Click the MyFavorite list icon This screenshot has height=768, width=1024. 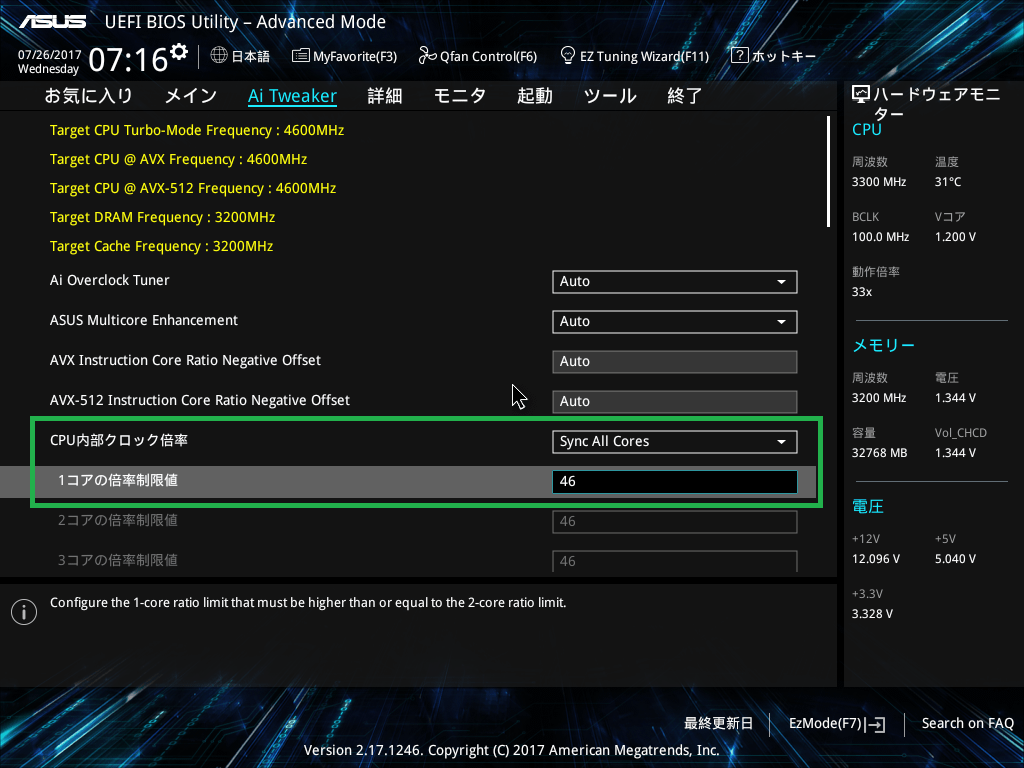pyautogui.click(x=300, y=56)
